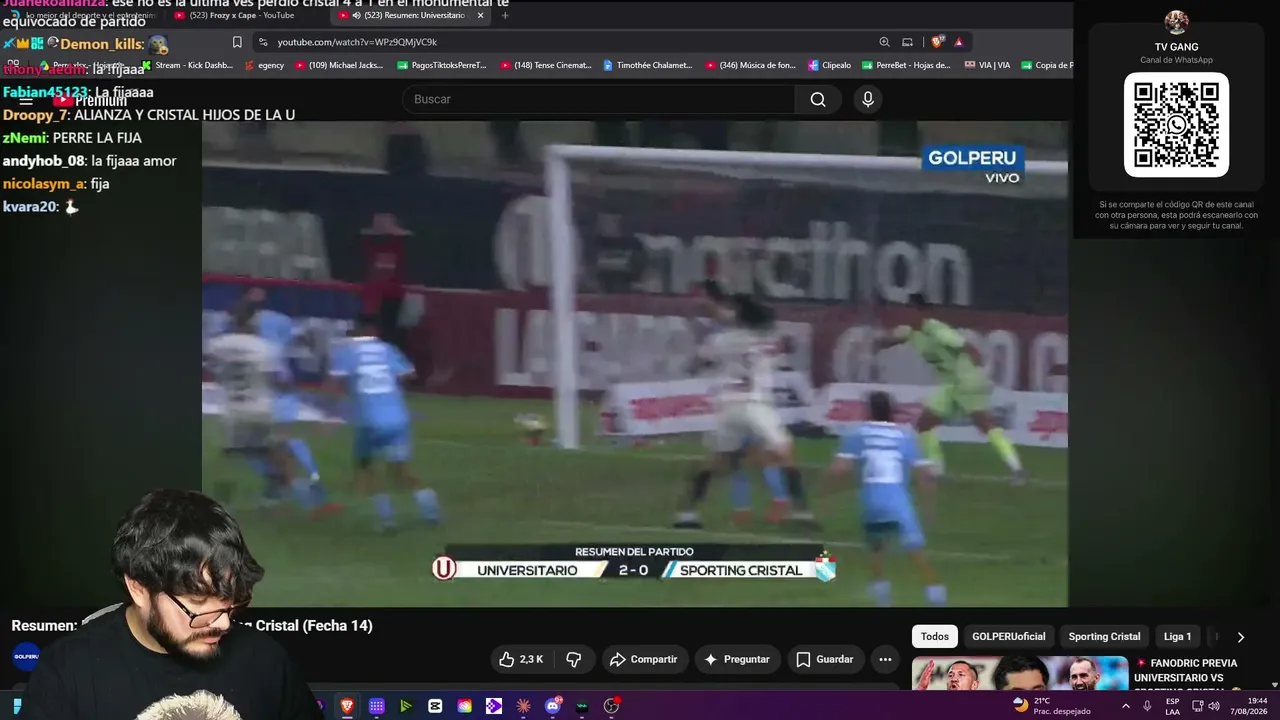The height and width of the screenshot is (720, 1280).
Task: Open the egency bookmark
Action: (264, 65)
